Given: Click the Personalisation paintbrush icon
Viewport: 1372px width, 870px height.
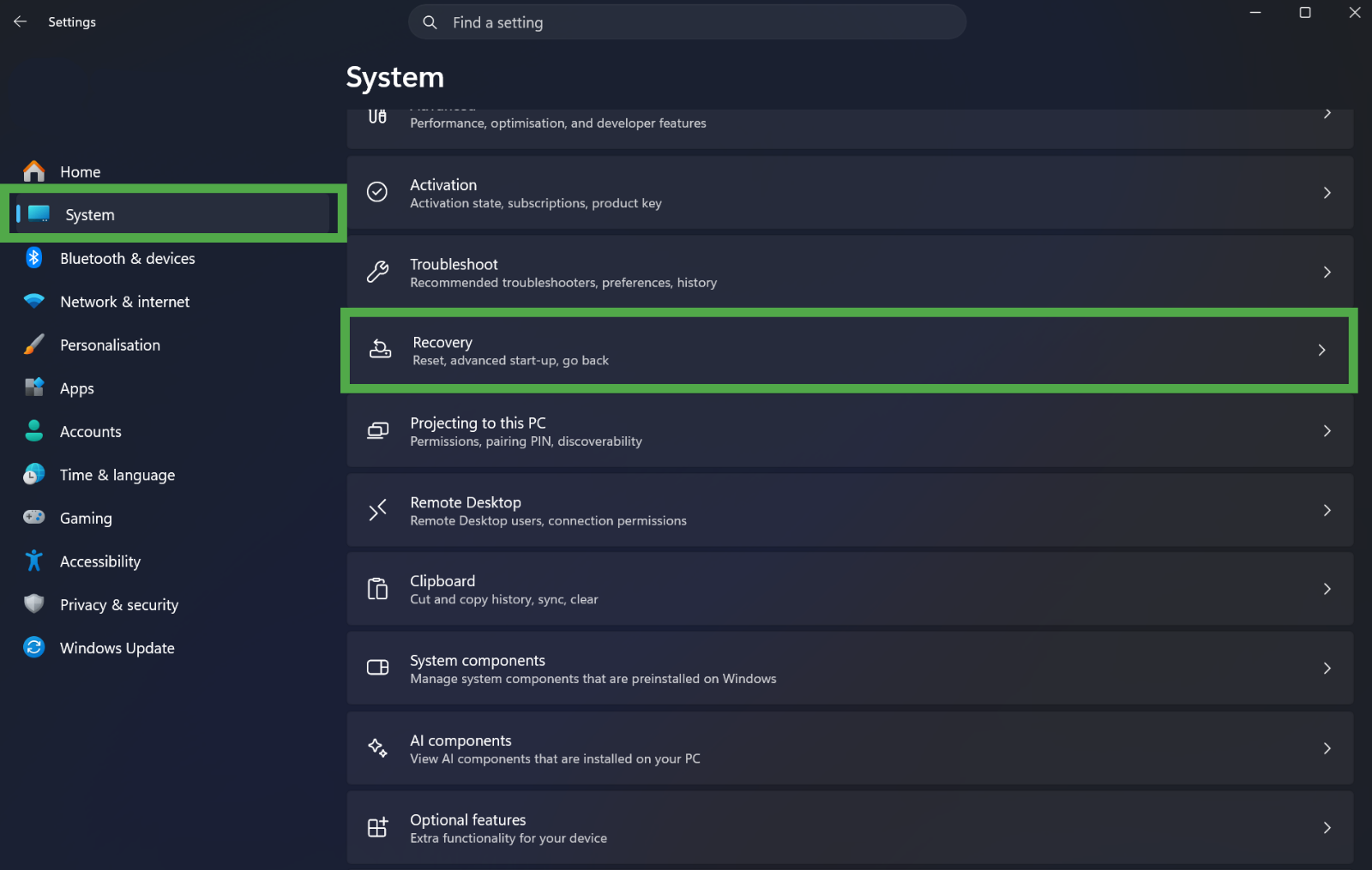Looking at the screenshot, I should (x=34, y=345).
